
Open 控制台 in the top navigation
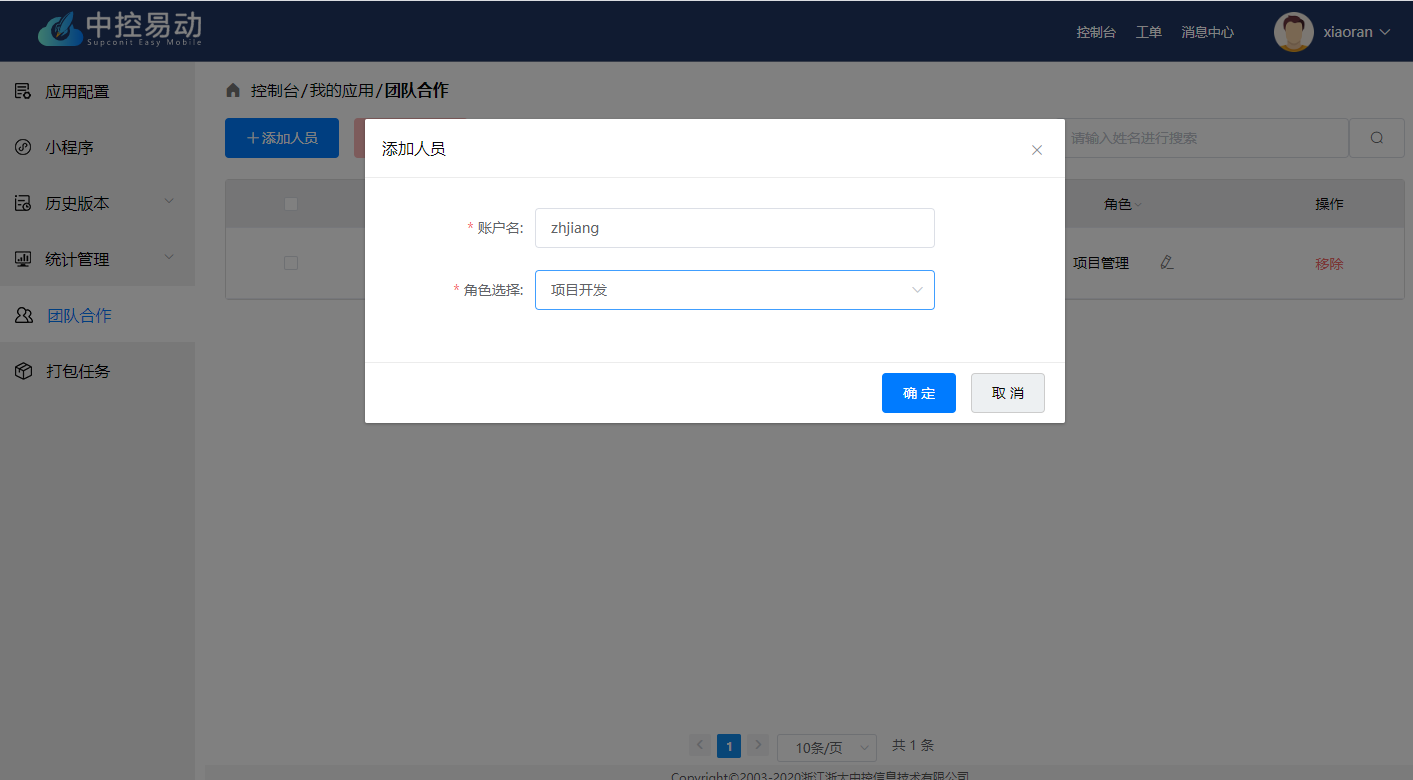pyautogui.click(x=1096, y=32)
